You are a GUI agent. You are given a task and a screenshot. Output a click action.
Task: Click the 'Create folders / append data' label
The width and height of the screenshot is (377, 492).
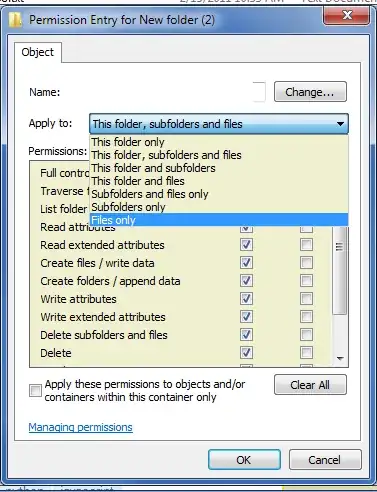pos(110,281)
